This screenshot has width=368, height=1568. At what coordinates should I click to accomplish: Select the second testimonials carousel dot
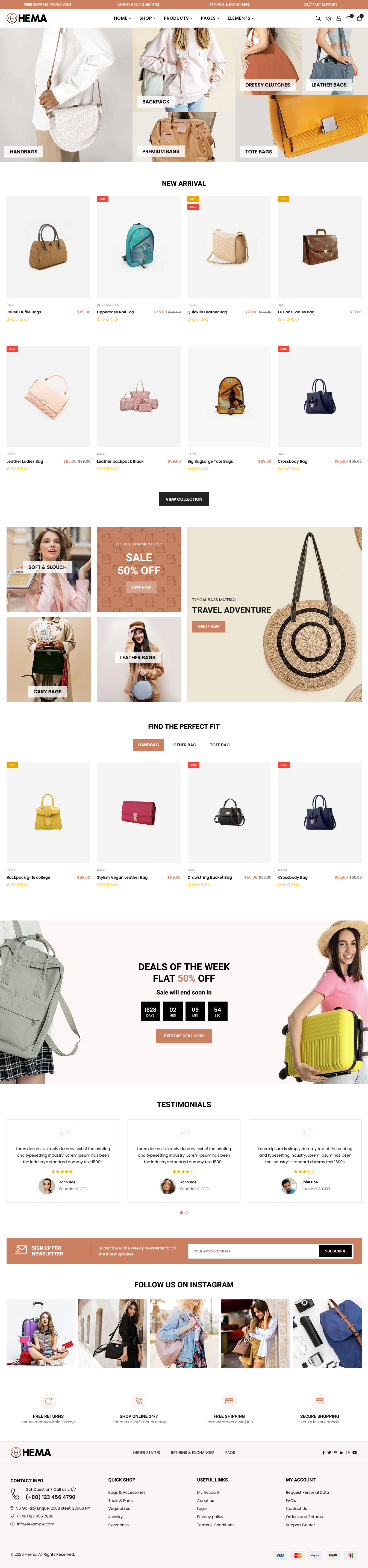(187, 1213)
